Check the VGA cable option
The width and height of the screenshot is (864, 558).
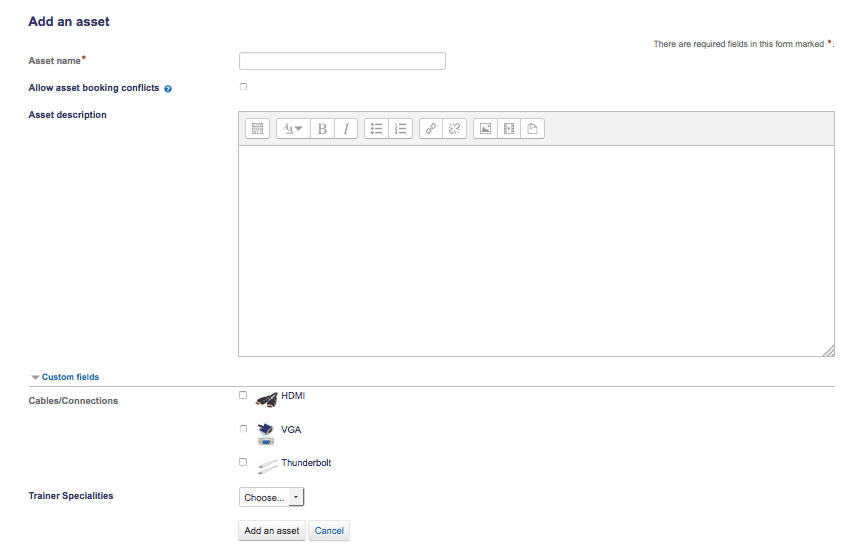(x=244, y=429)
